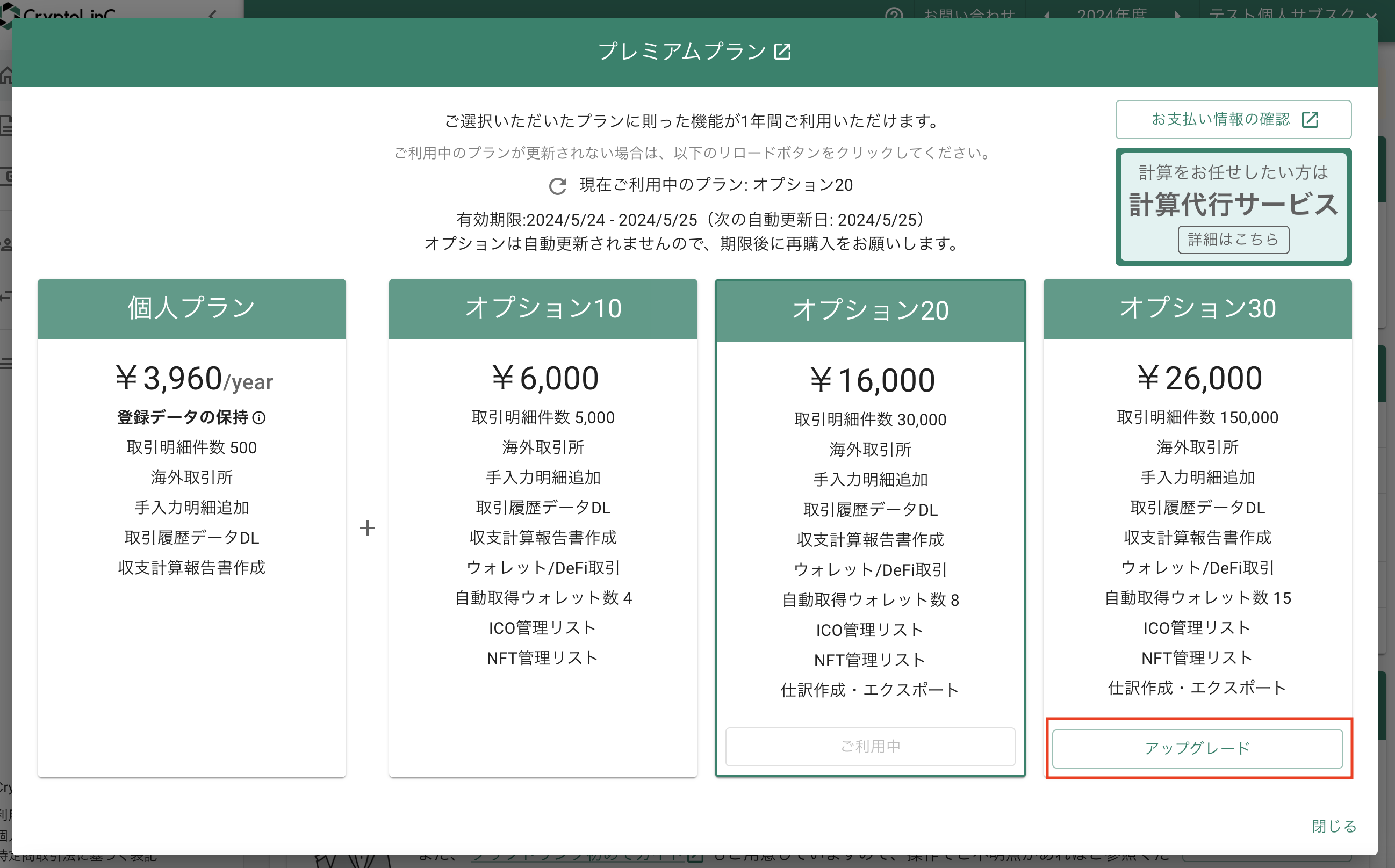Screen dimensions: 1395x868
Task: Open 詳細はこちら in 計算代行サービス banner
Action: coord(1233,240)
